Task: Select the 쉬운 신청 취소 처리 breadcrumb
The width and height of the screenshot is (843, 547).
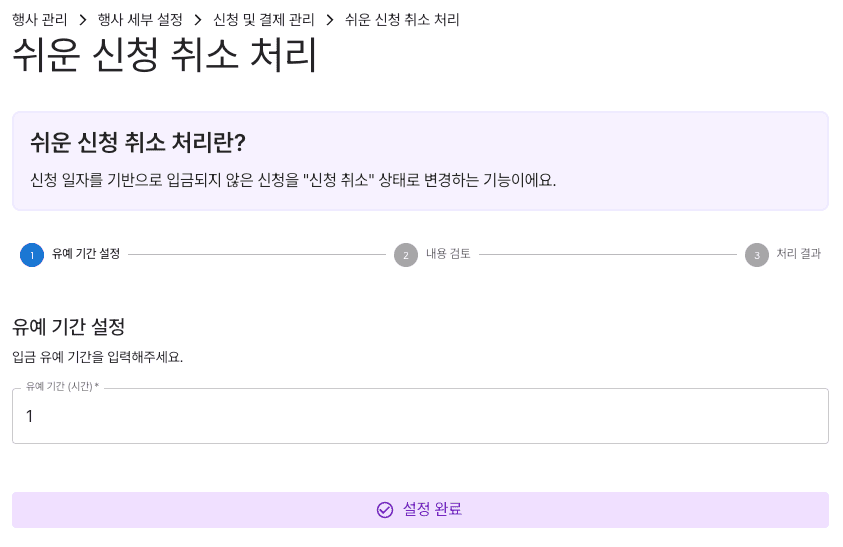Action: tap(402, 19)
